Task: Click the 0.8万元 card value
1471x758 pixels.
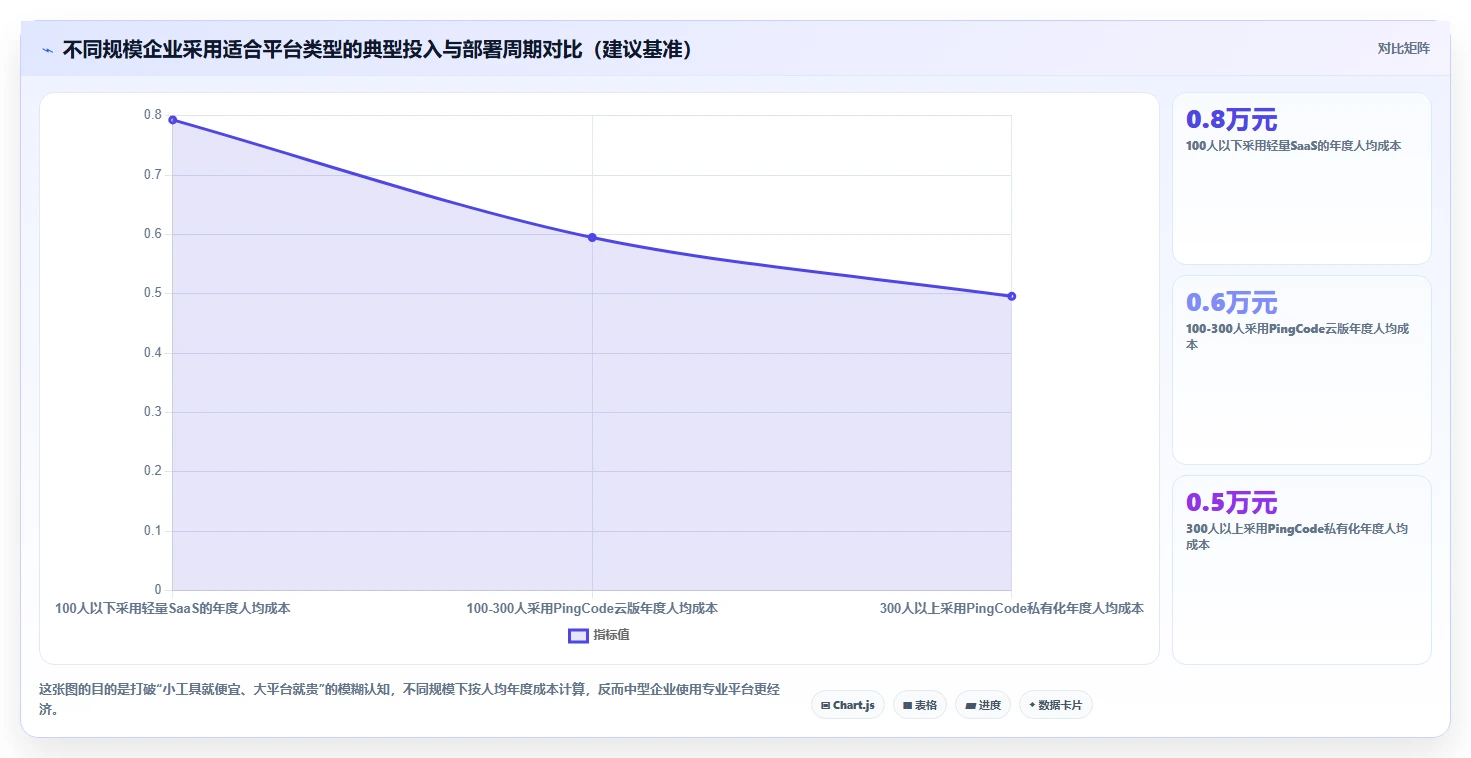Action: point(1231,120)
